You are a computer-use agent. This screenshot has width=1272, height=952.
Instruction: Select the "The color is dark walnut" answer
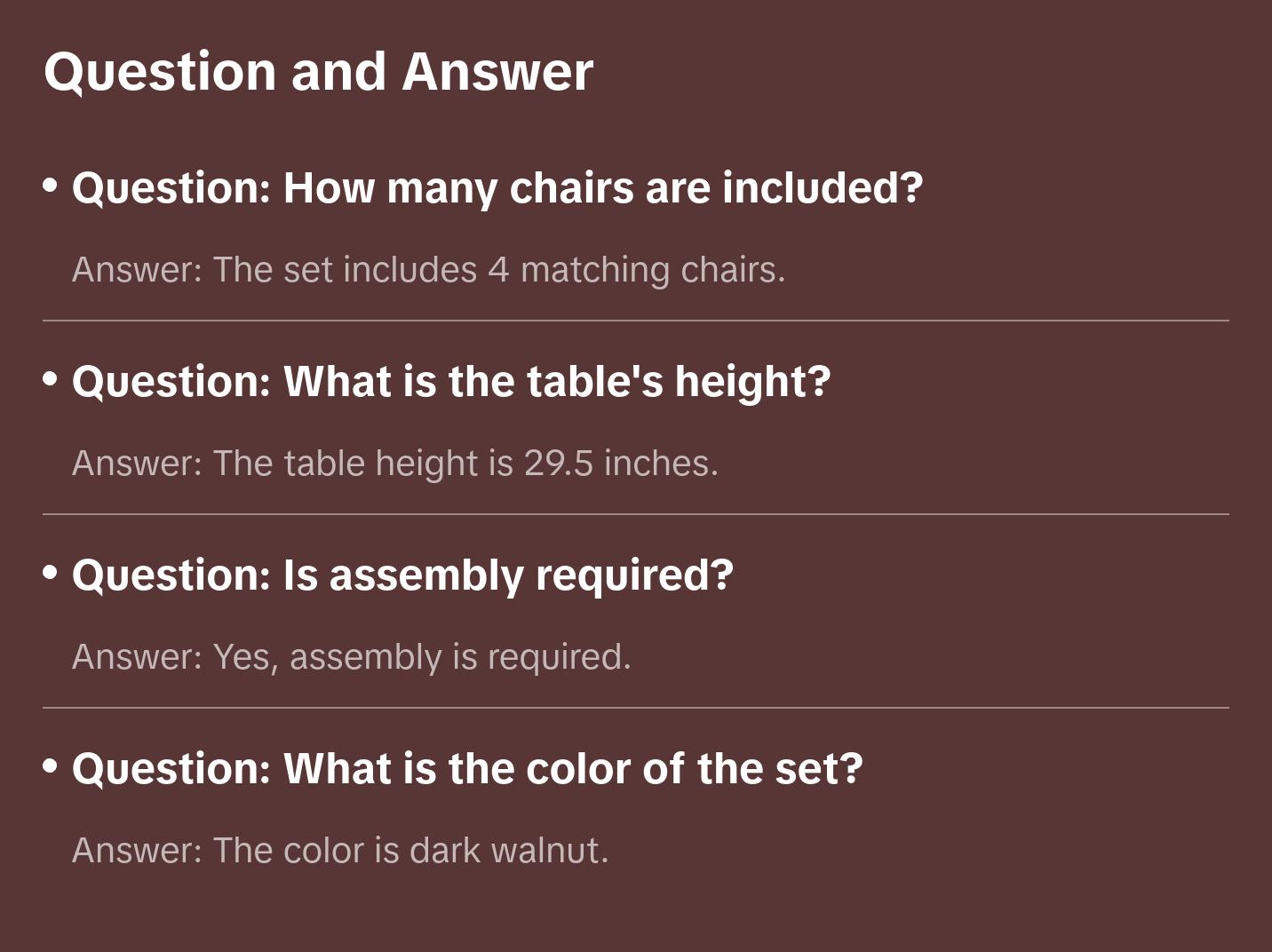(340, 851)
